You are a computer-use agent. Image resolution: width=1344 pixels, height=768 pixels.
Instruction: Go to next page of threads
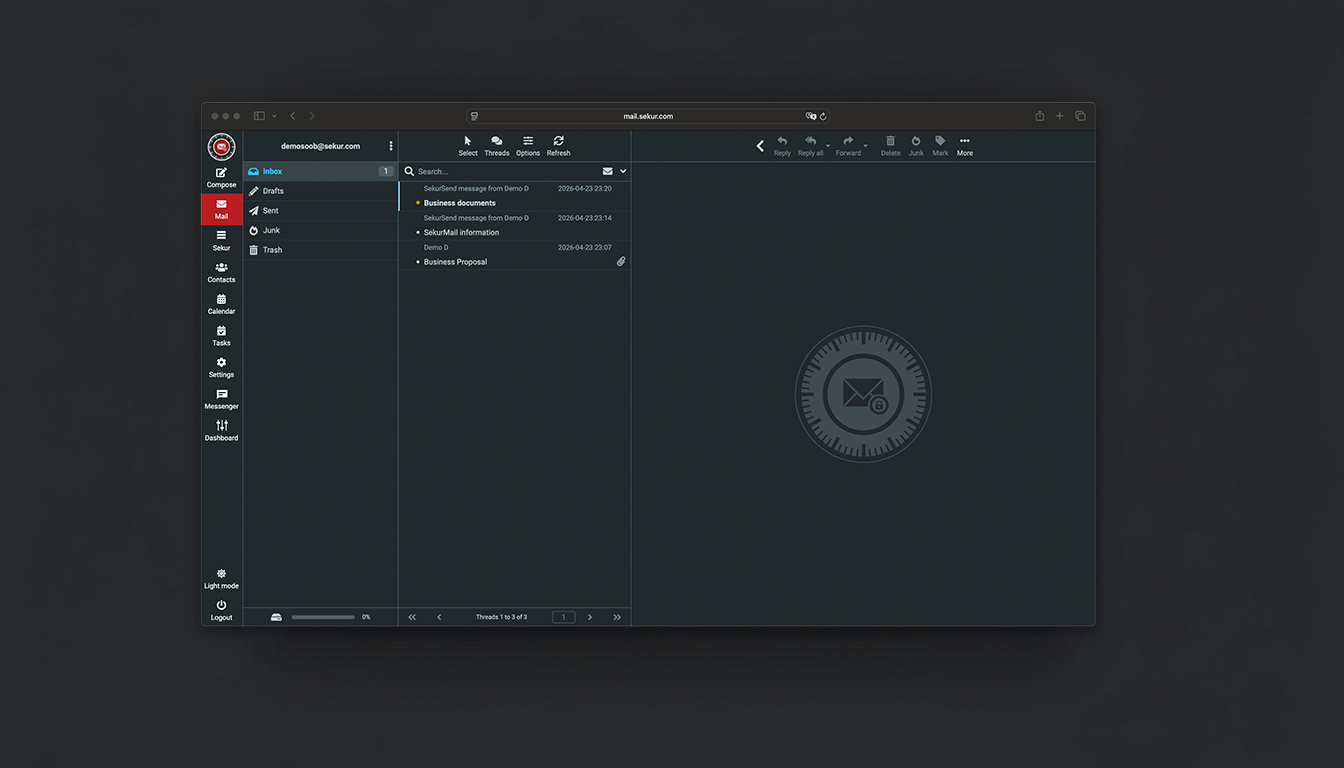590,617
